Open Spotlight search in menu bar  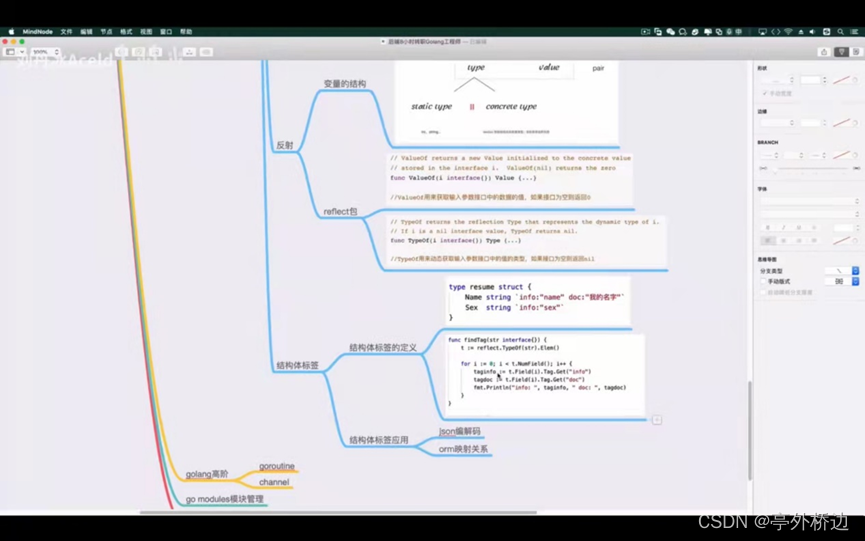coord(840,32)
